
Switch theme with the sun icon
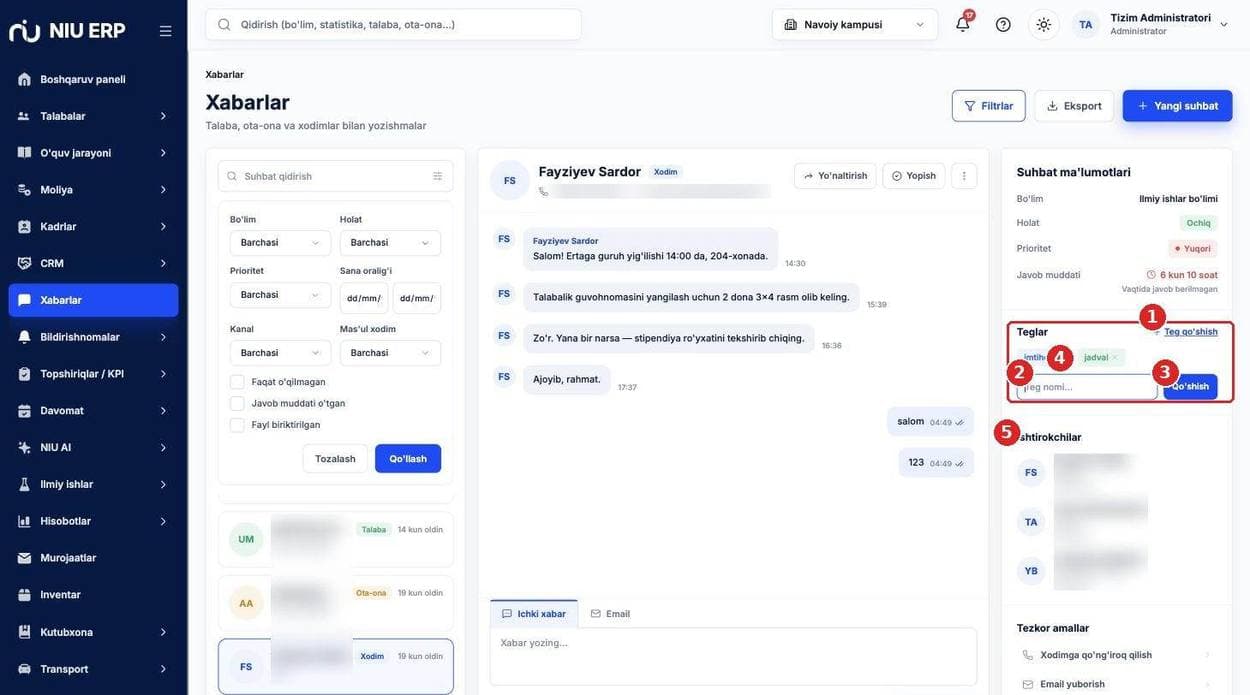coord(1044,24)
